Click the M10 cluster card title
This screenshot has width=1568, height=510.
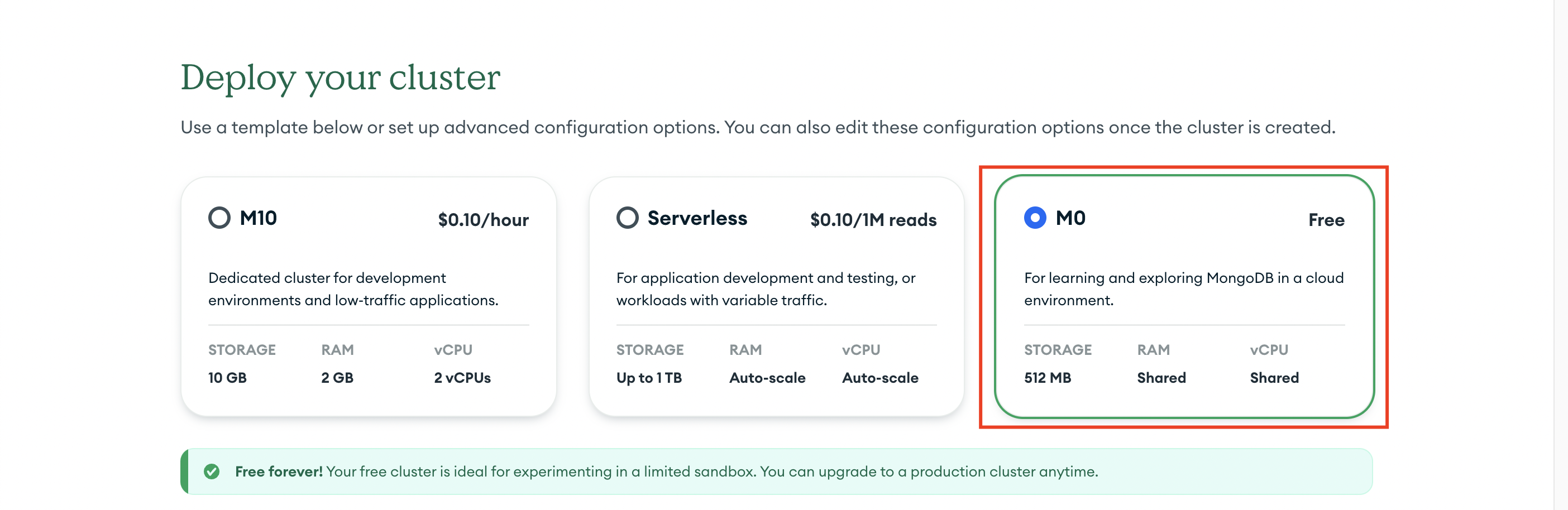[258, 218]
